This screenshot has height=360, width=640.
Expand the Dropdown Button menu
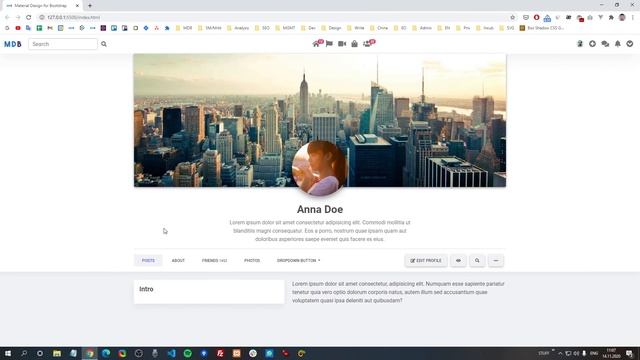pos(298,260)
